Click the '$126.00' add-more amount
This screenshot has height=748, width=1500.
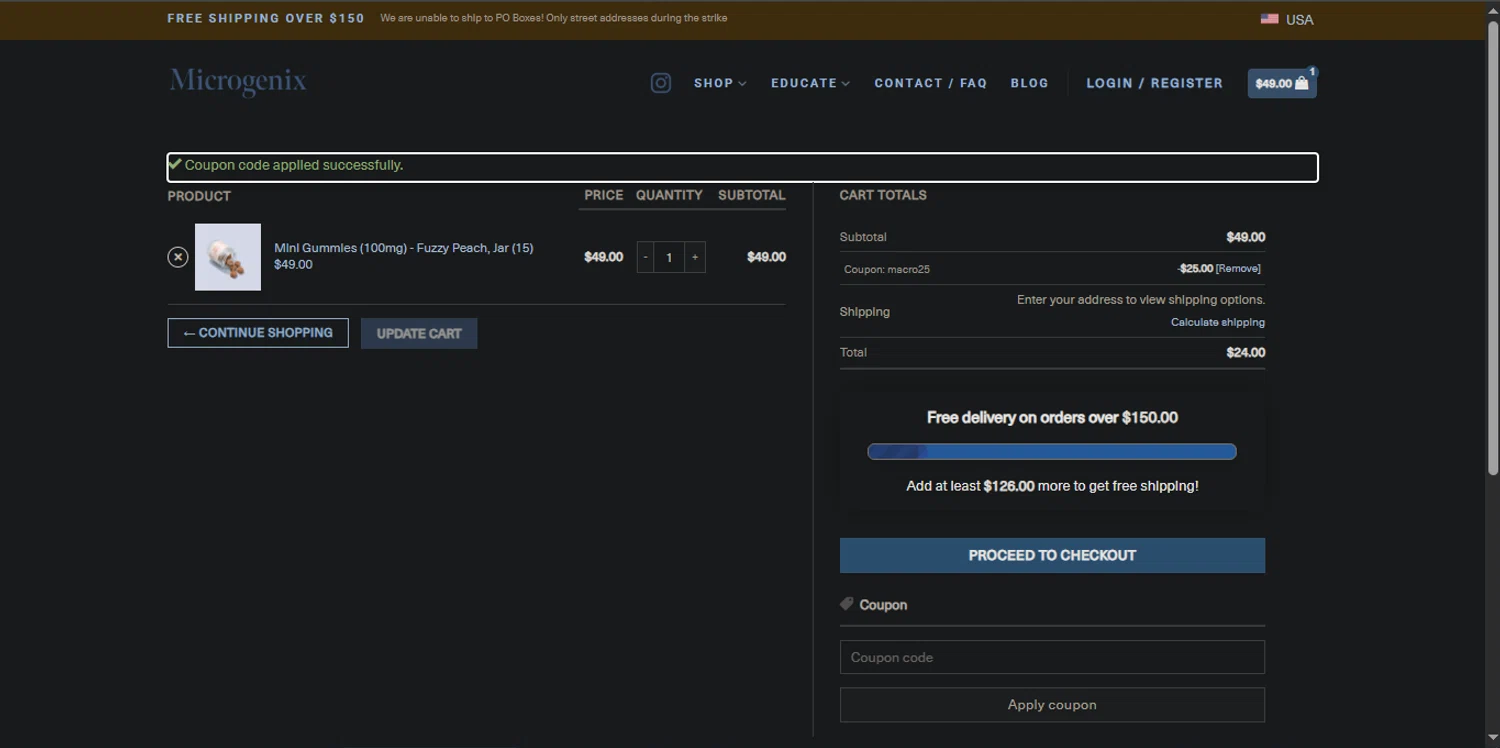tap(1009, 486)
